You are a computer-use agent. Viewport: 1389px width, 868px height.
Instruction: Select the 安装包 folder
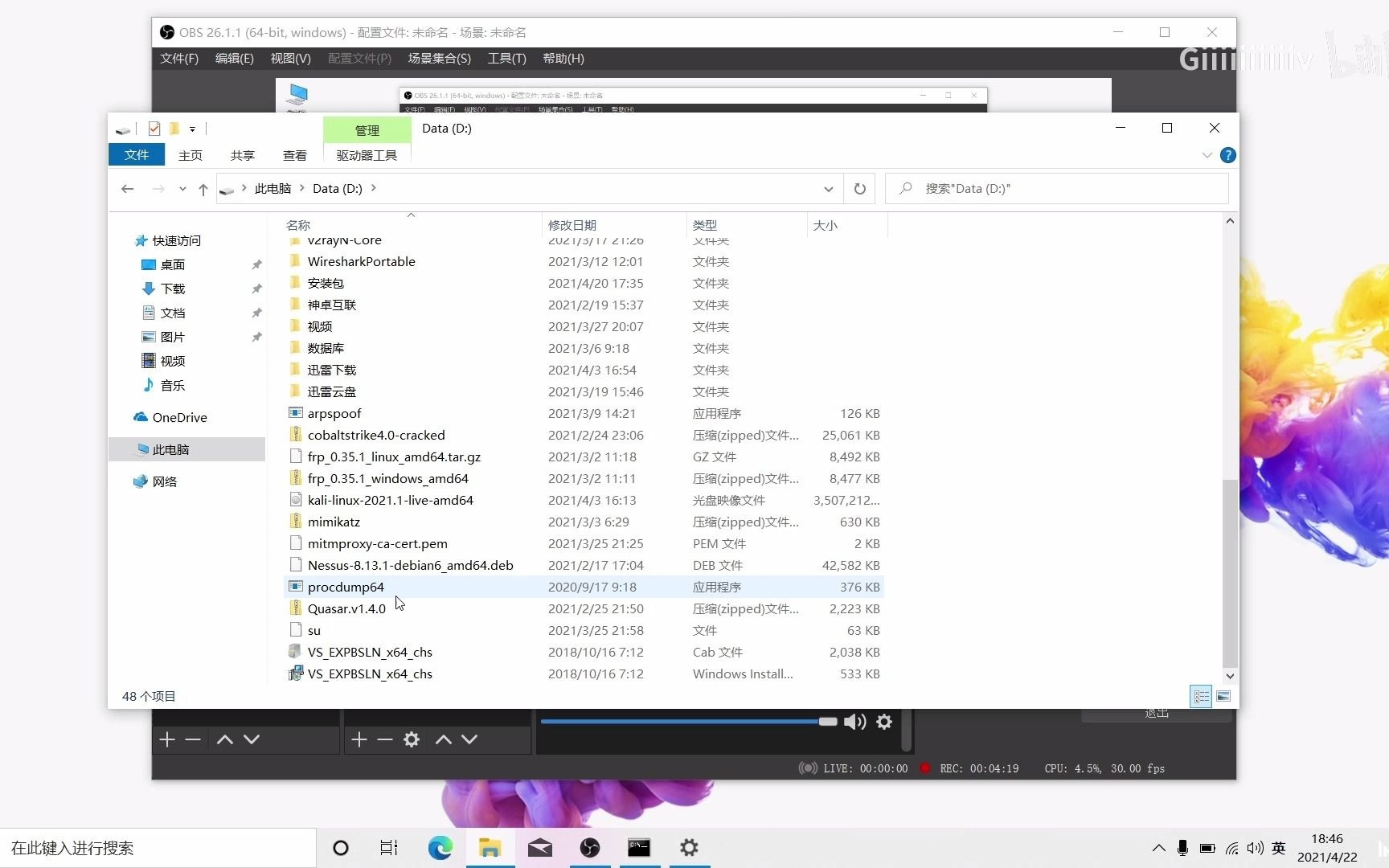[x=326, y=283]
